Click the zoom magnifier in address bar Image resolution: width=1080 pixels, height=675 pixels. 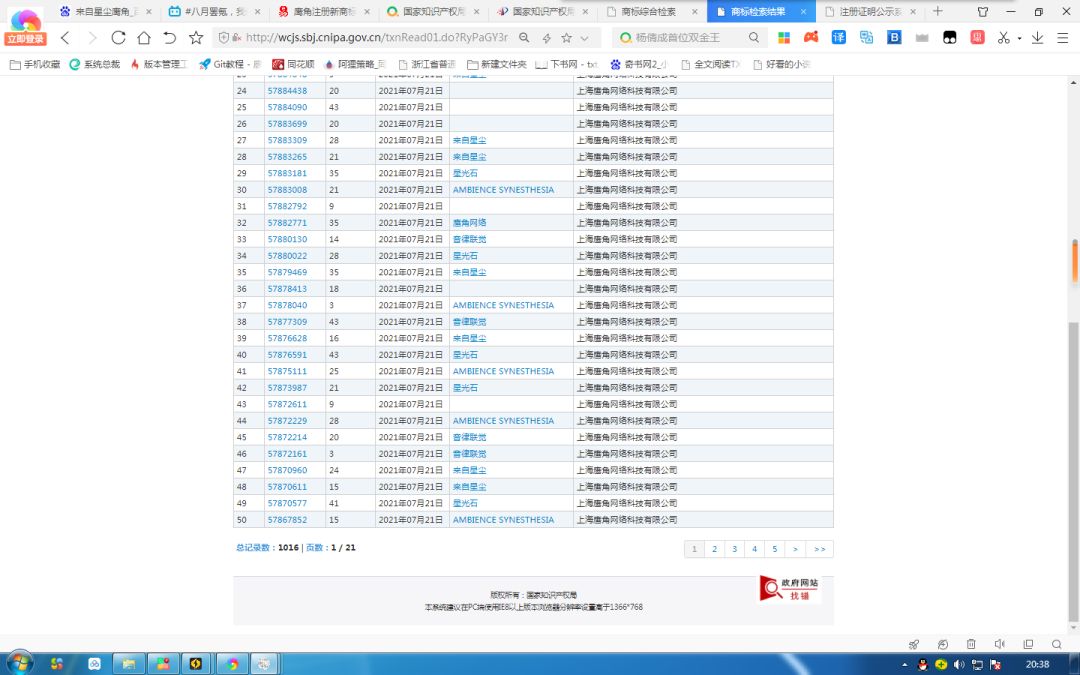(524, 38)
